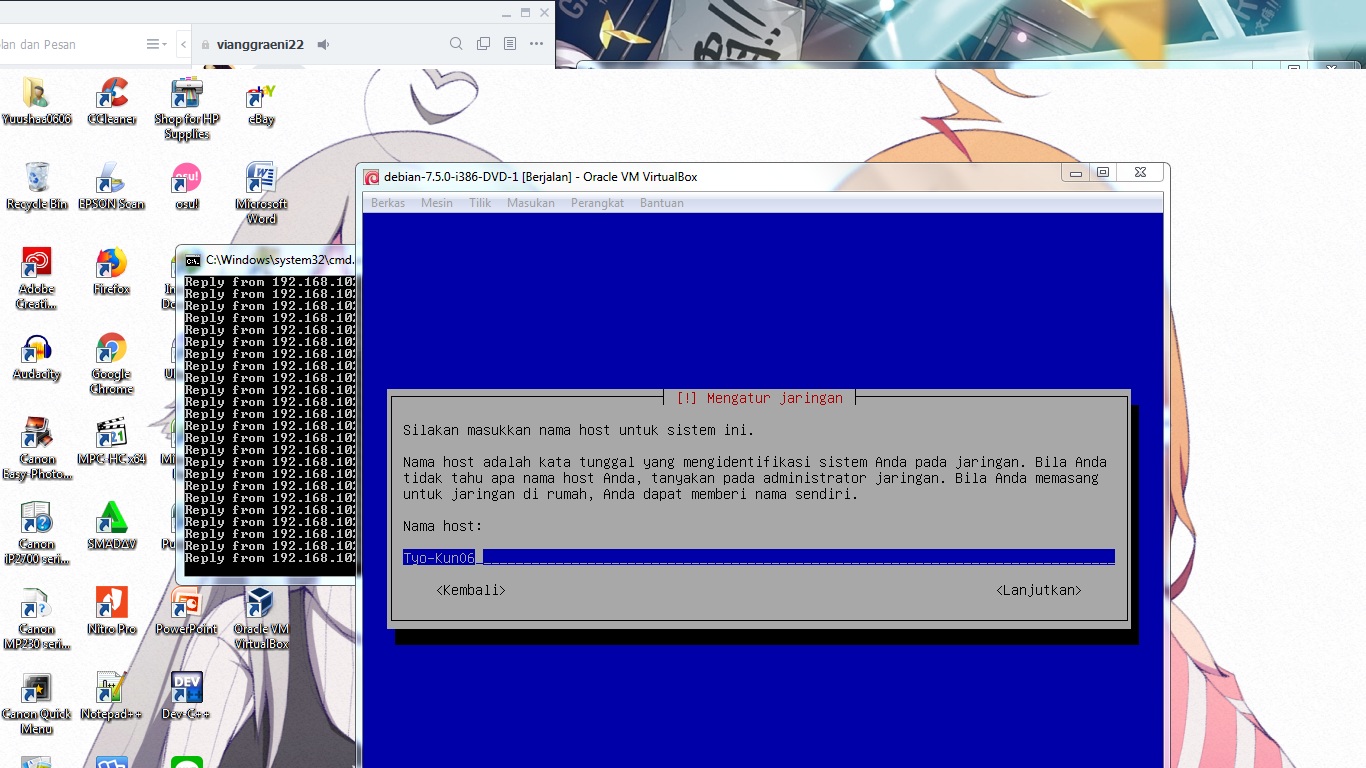This screenshot has height=768, width=1366.
Task: Collapse the chat sidebar with the arrow
Action: tap(184, 44)
